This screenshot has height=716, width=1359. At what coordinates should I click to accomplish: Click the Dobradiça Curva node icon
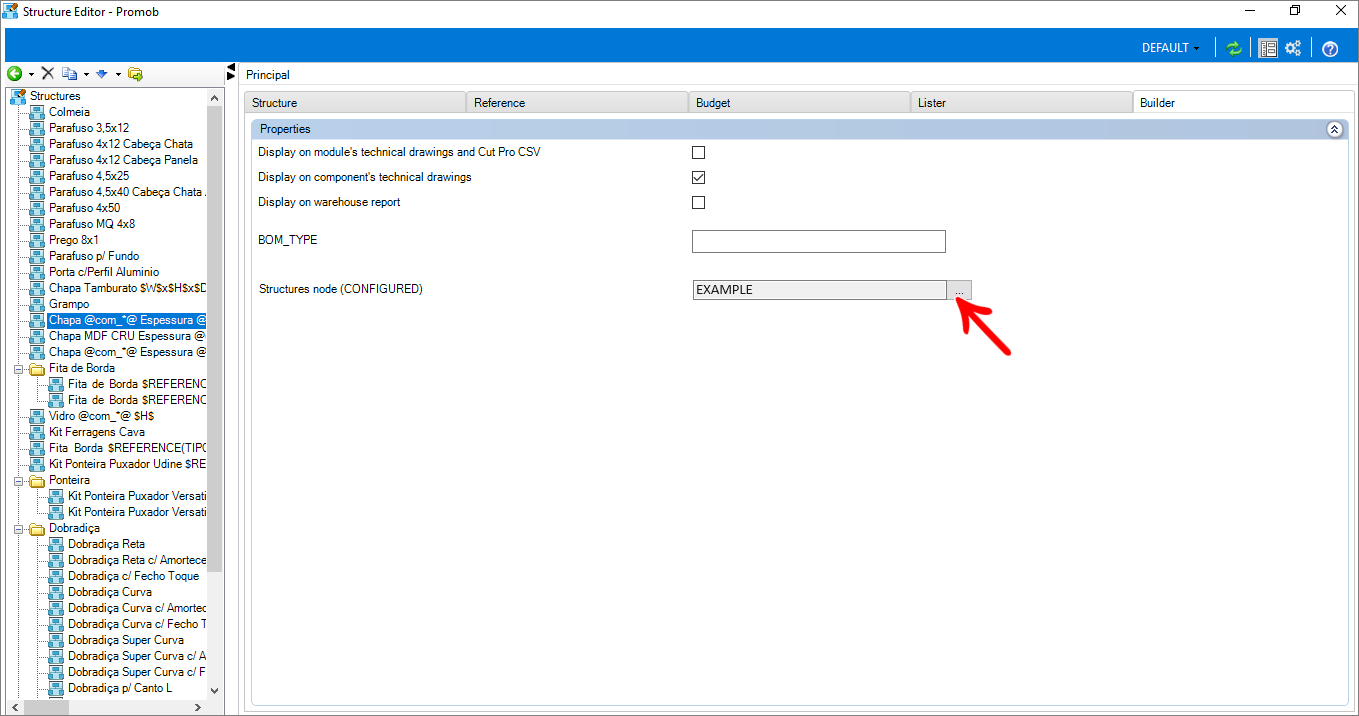point(56,592)
